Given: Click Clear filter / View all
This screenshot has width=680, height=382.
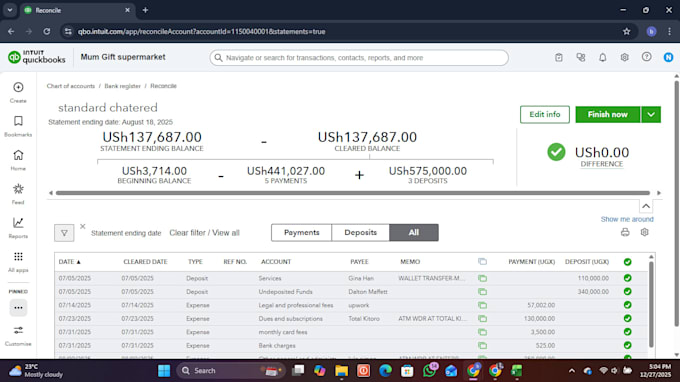Looking at the screenshot, I should coord(204,233).
